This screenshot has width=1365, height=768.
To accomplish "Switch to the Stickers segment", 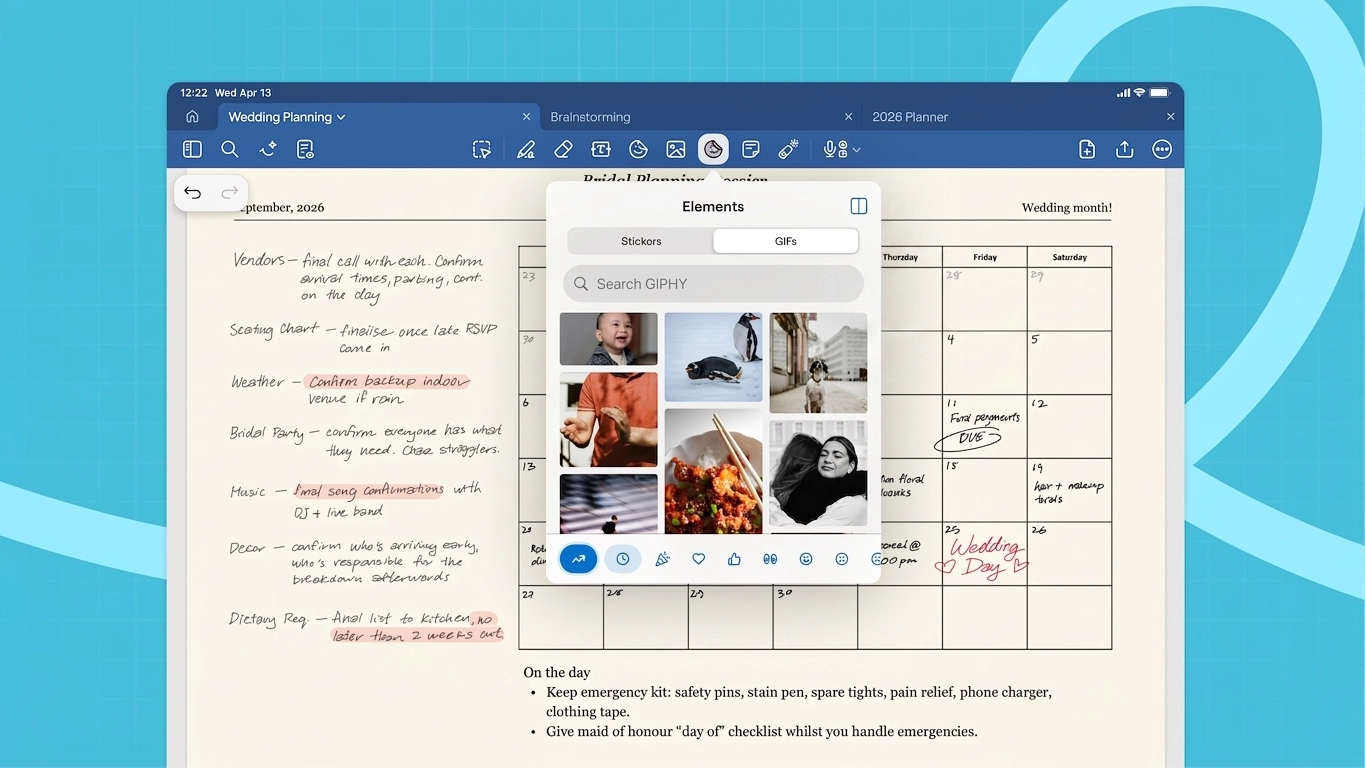I will pyautogui.click(x=641, y=241).
